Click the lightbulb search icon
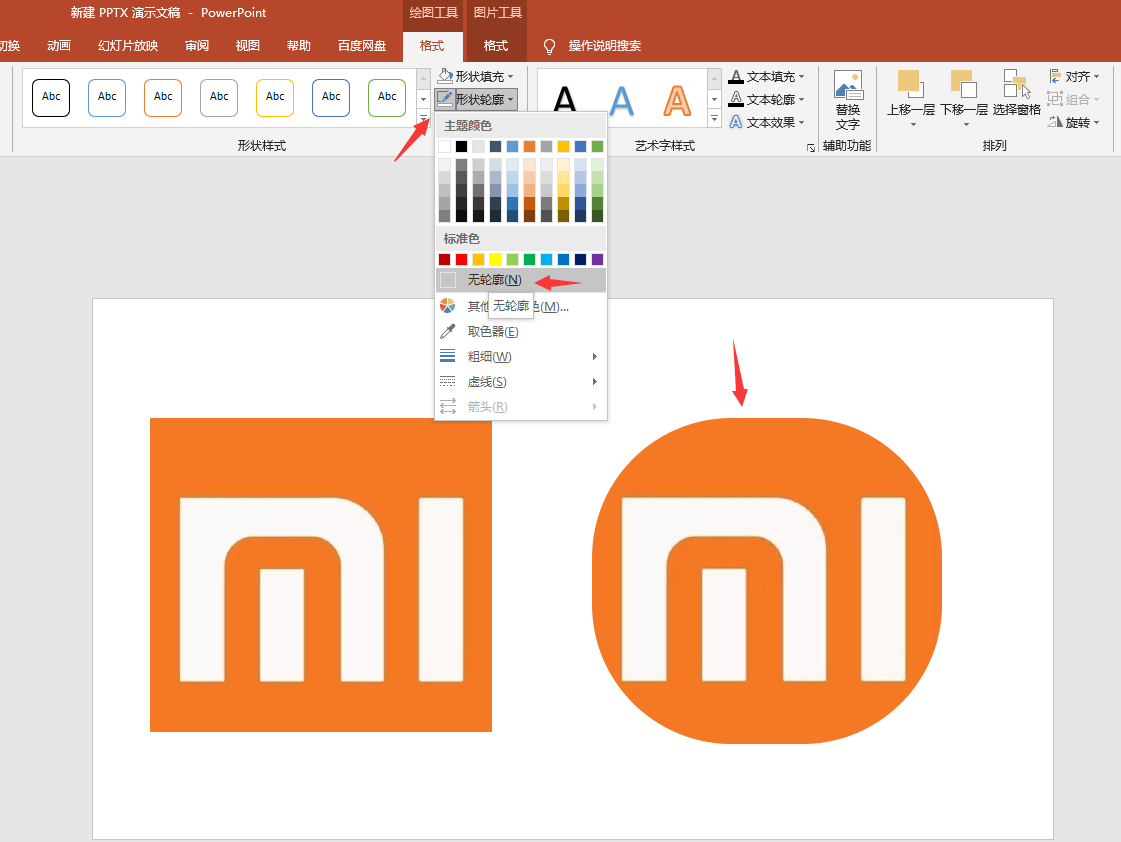 pyautogui.click(x=549, y=46)
